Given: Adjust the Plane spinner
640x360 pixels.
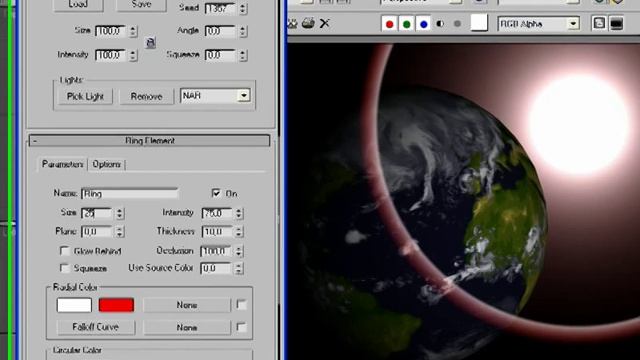Looking at the screenshot, I should point(120,232).
